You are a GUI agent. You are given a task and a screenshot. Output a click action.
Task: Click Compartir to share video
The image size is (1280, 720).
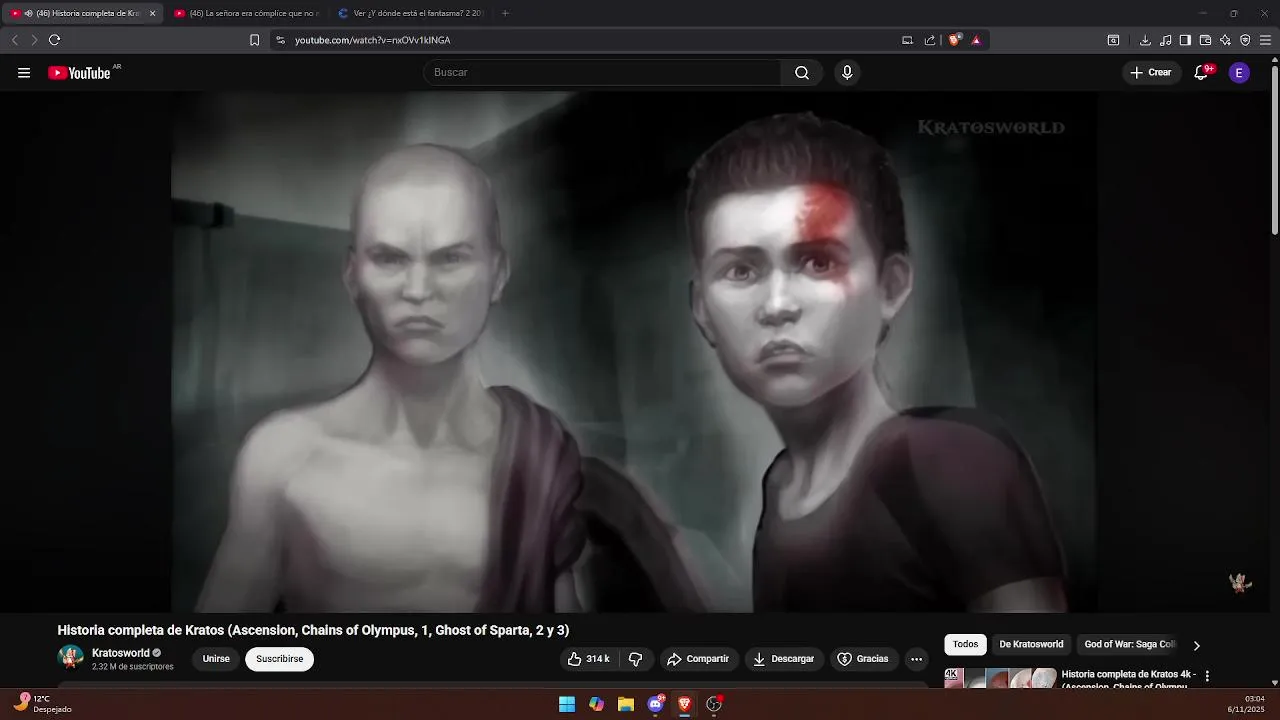pyautogui.click(x=698, y=659)
